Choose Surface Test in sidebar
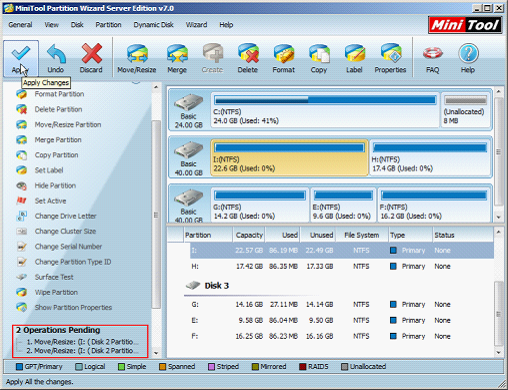Viewport: 508px width, 390px height. pos(45,277)
